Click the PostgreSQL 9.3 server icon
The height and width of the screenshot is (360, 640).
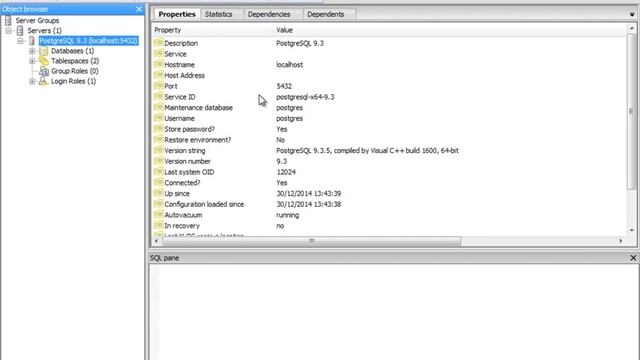[x=31, y=41]
